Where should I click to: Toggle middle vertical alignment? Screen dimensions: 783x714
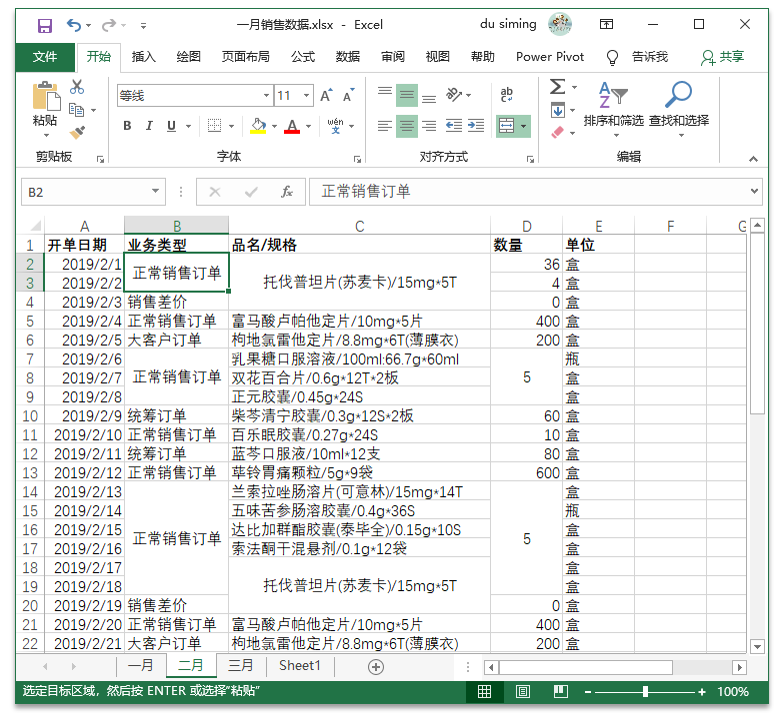pyautogui.click(x=406, y=94)
